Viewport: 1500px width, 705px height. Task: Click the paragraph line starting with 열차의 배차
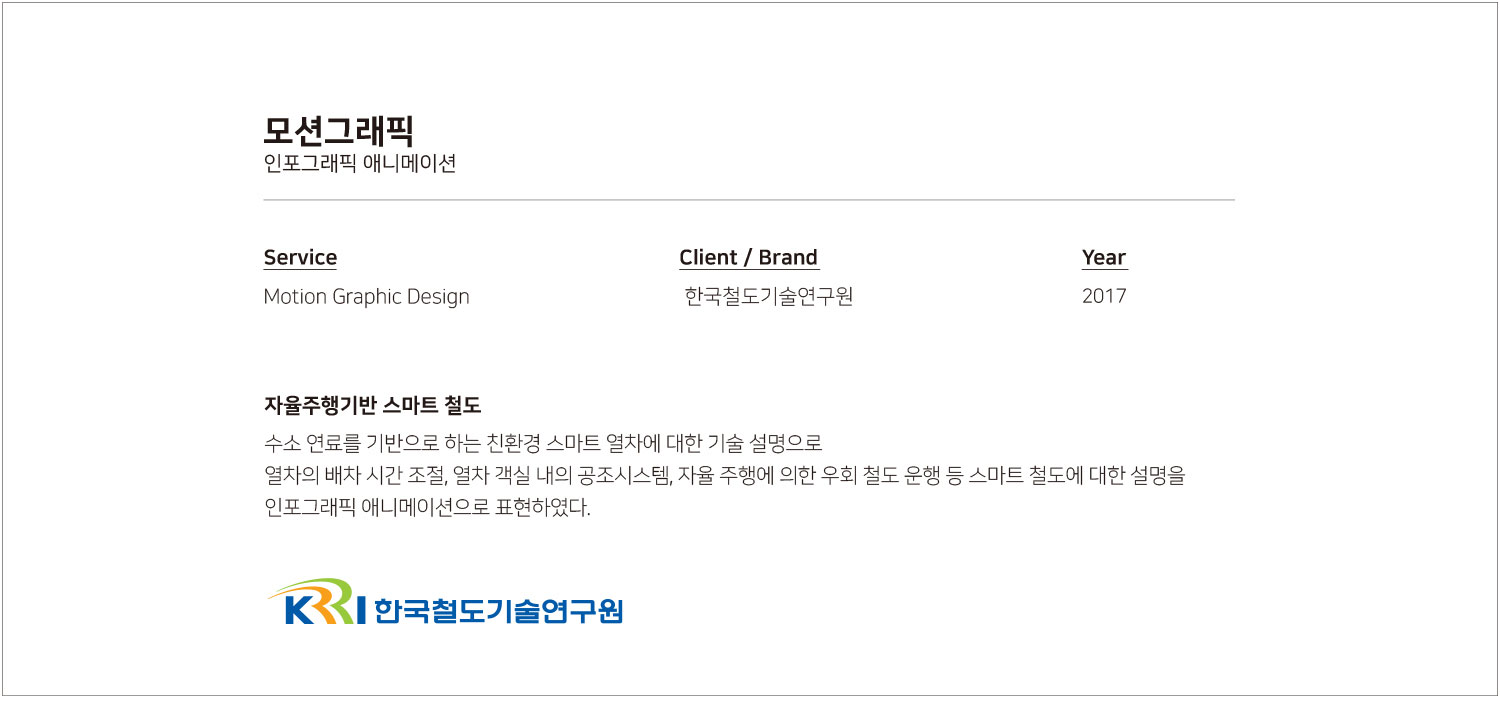[723, 475]
